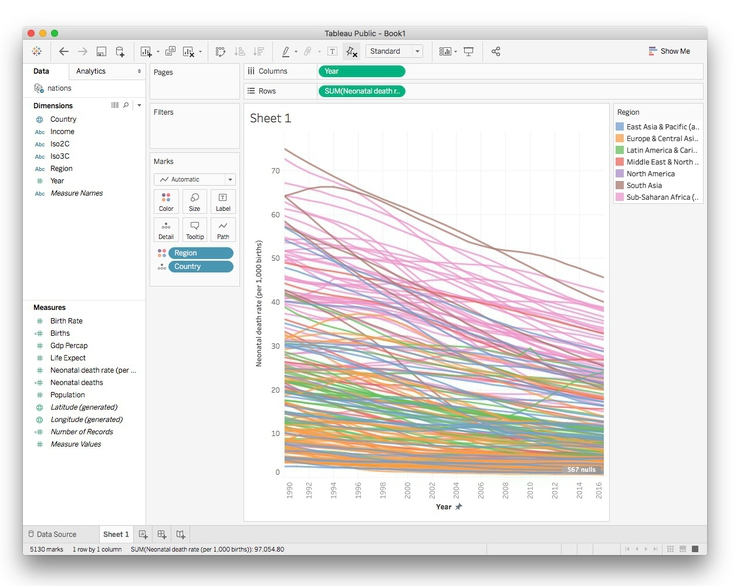Click the Clear sheet icon
Screen dimensions: 733x586
188,51
